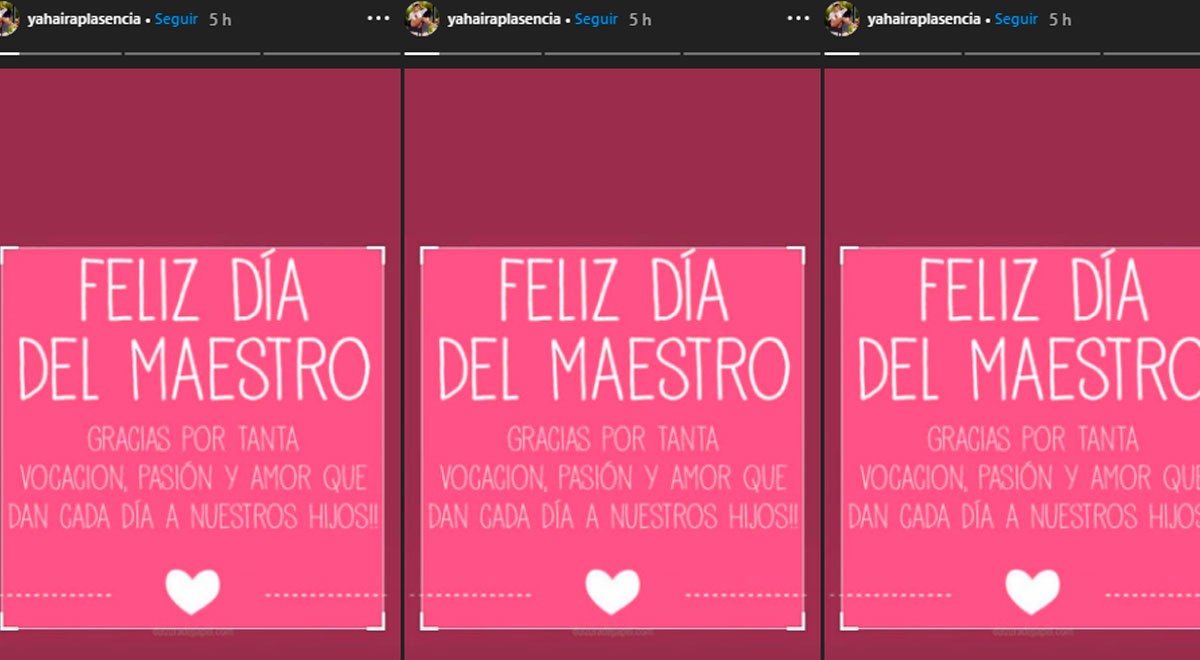Image resolution: width=1200 pixels, height=660 pixels.
Task: Tap the Feliz Día del Maestro card in rightmost story
Action: click(x=1020, y=438)
